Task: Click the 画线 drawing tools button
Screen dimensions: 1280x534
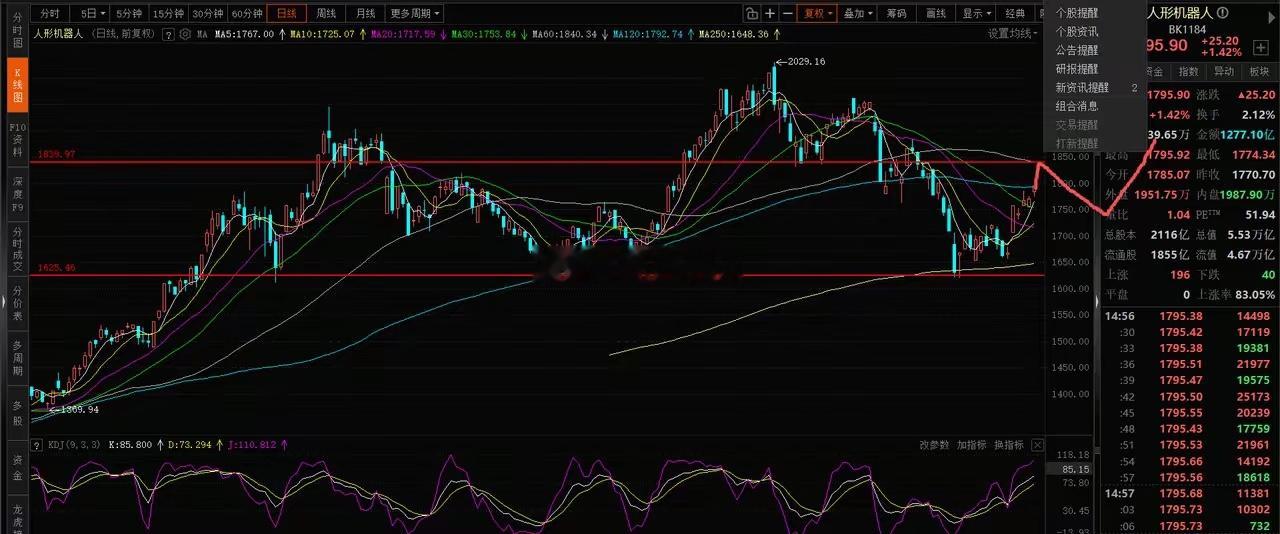Action: point(936,13)
